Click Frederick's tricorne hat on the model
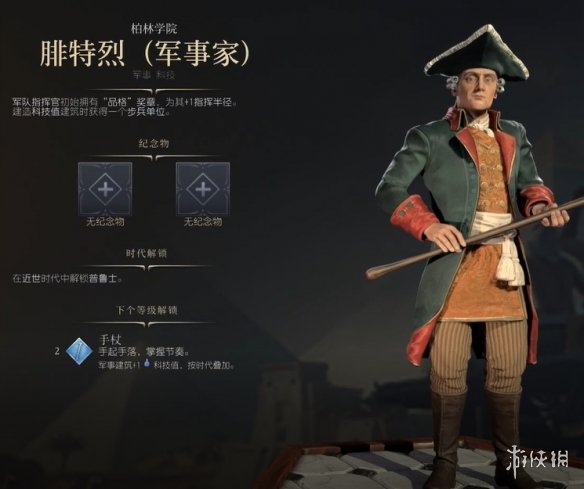This screenshot has height=489, width=584. pos(477,56)
